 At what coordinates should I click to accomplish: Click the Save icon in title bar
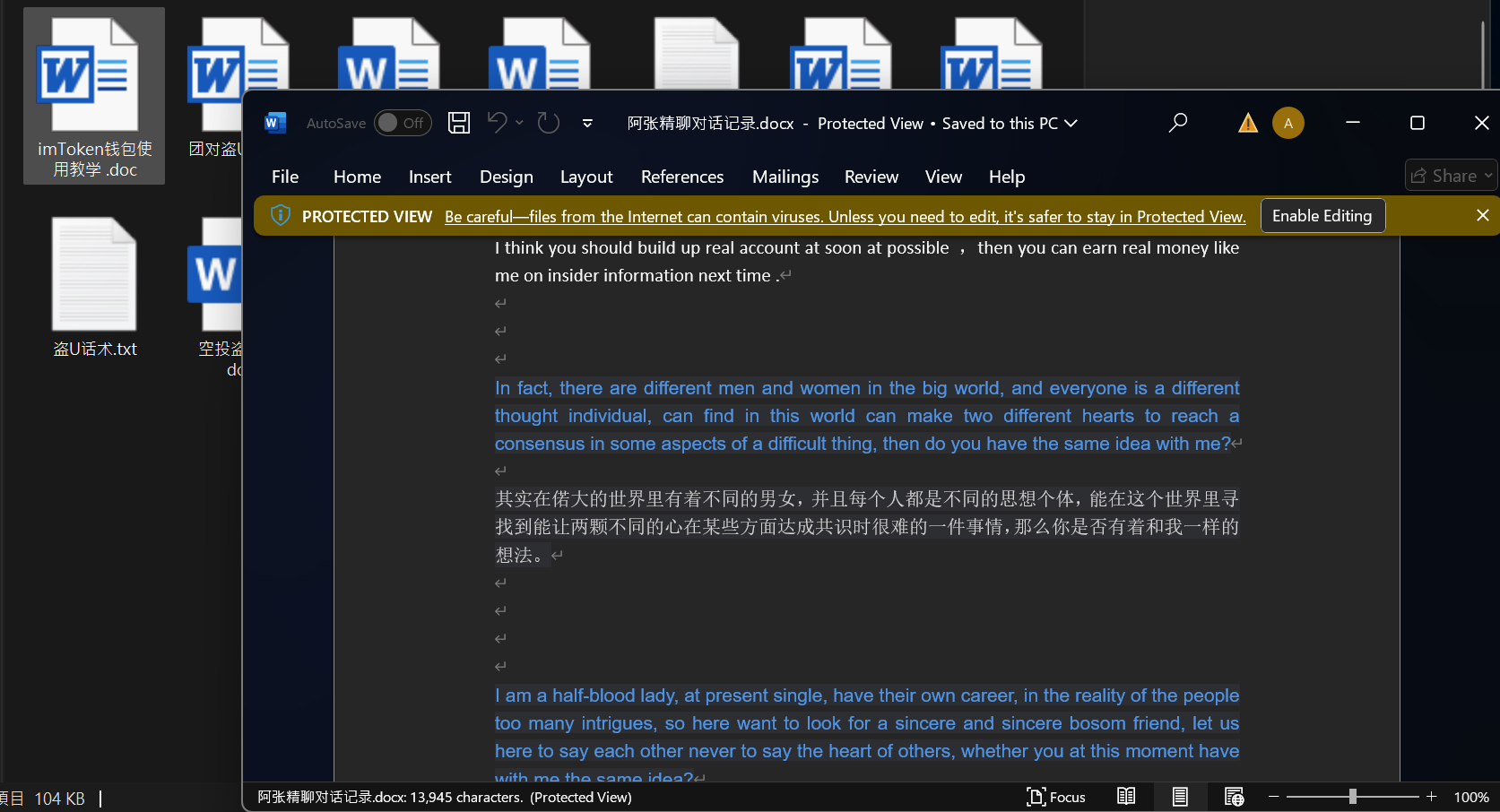459,123
